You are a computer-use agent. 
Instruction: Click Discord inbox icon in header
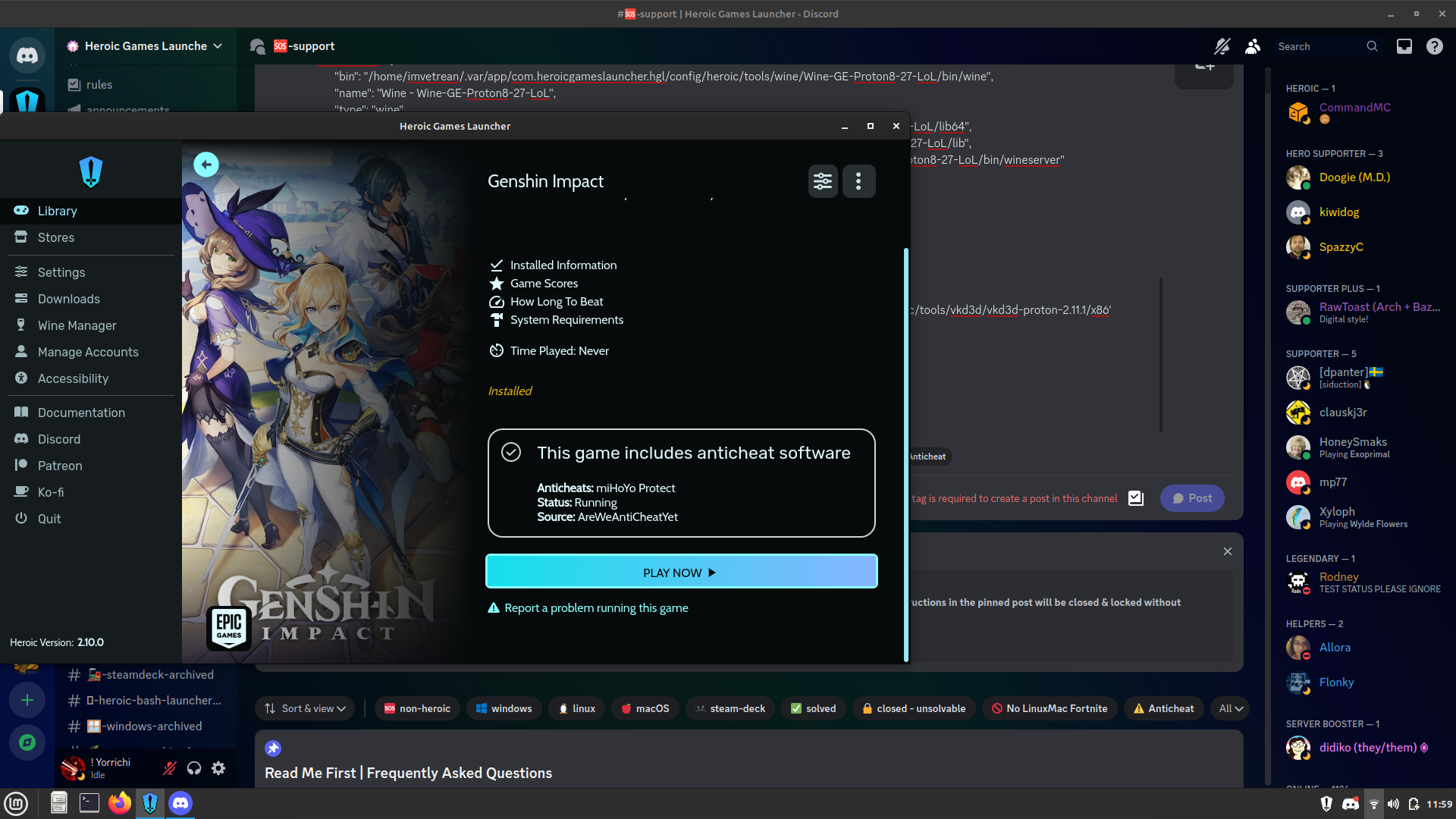(1404, 46)
